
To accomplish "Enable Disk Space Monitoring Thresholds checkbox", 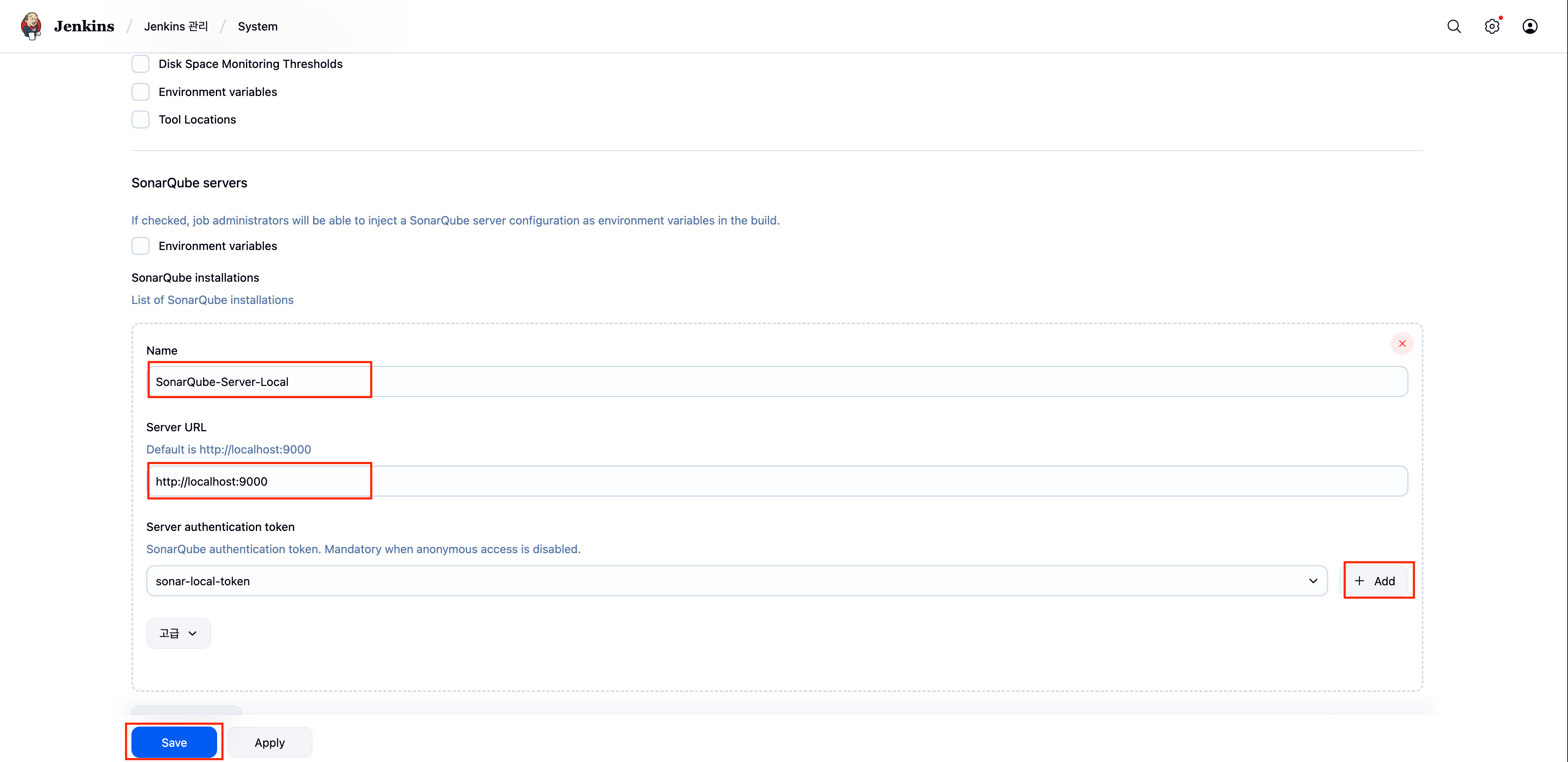I will (x=140, y=64).
